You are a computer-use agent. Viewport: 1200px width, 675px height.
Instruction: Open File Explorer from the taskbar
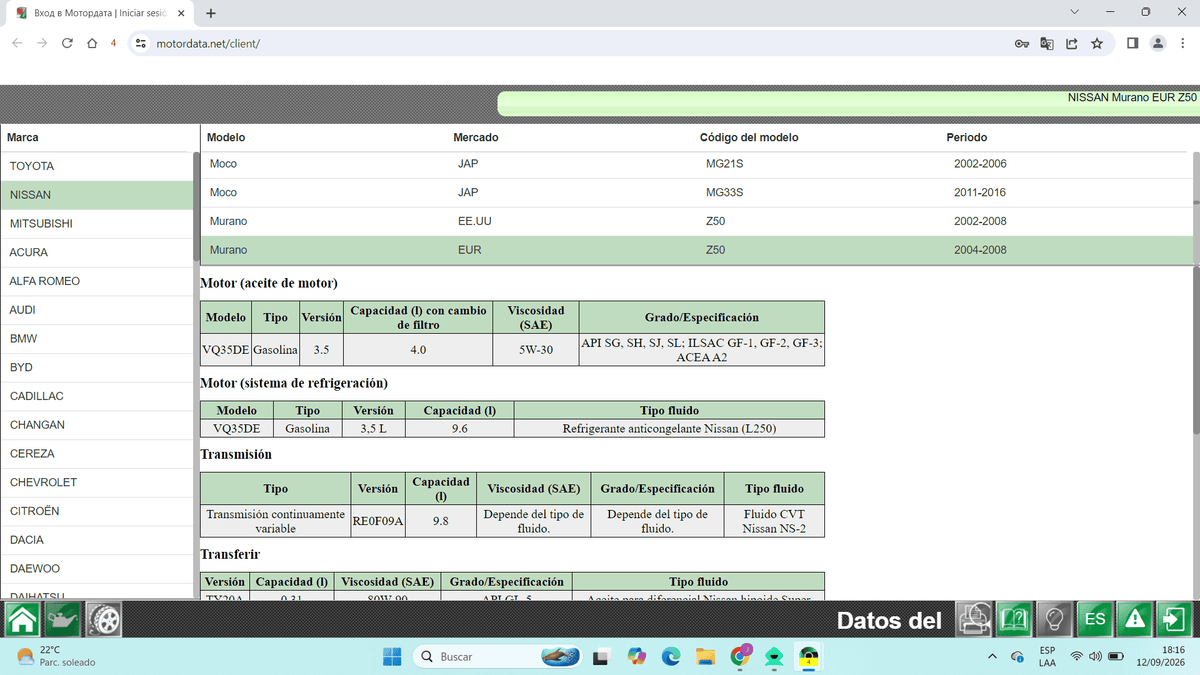pyautogui.click(x=706, y=656)
